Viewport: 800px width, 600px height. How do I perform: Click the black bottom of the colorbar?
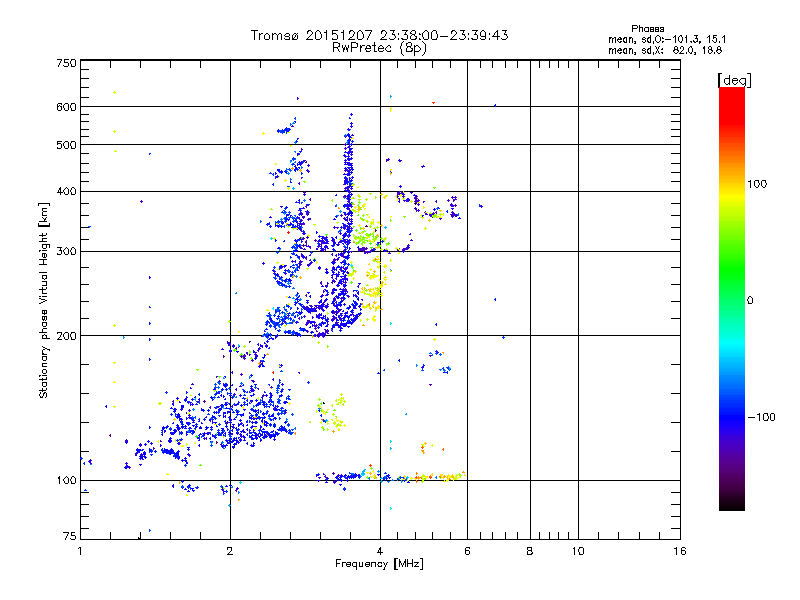click(732, 503)
